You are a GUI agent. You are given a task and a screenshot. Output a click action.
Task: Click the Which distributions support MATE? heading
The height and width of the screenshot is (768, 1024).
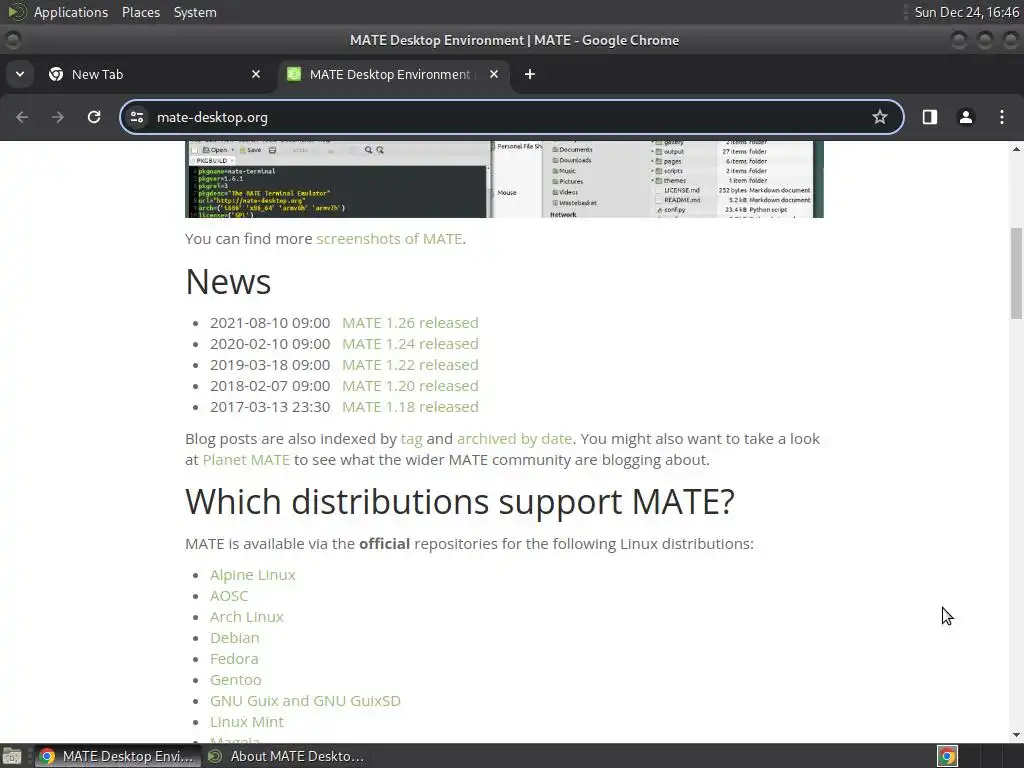460,502
